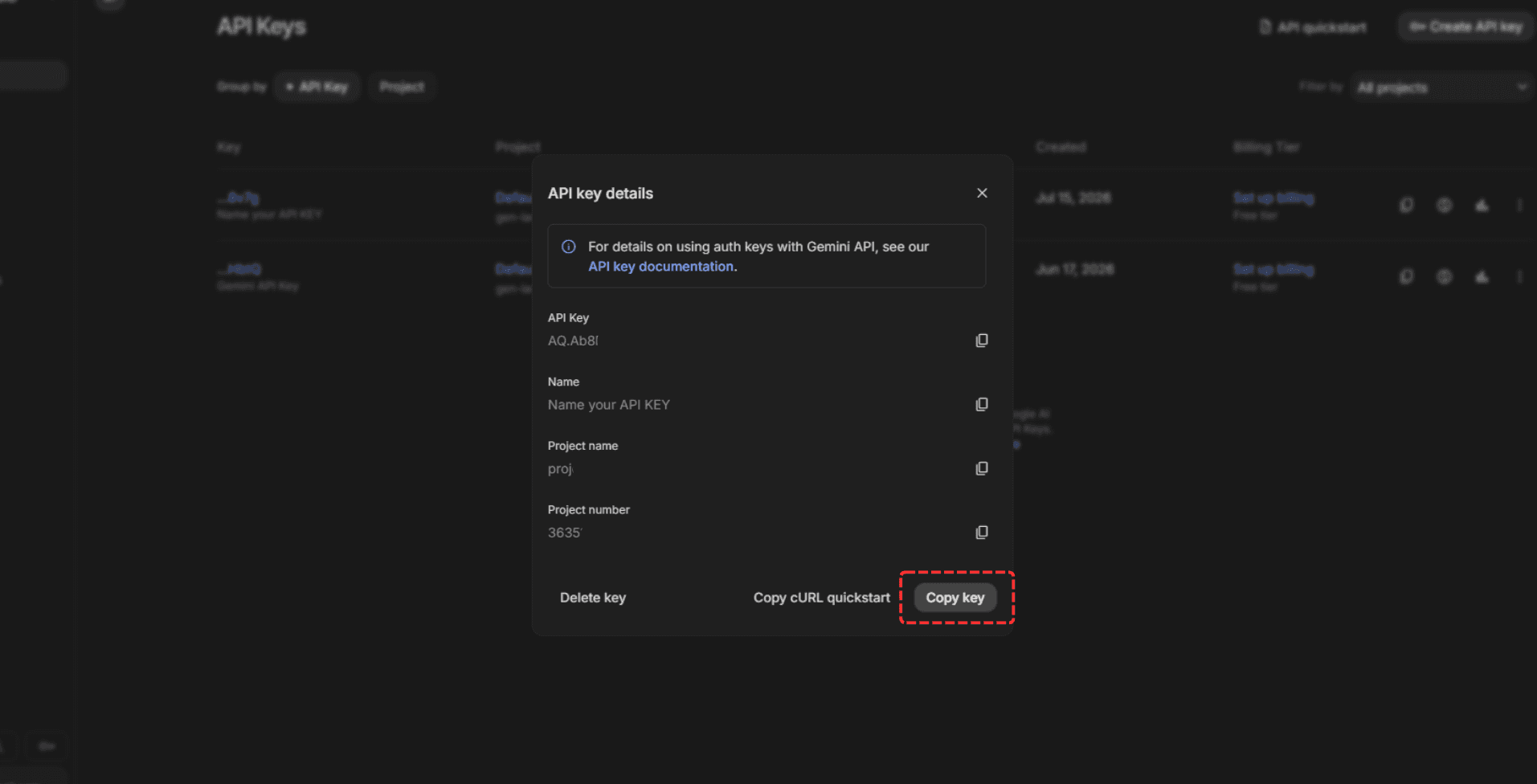
Task: Click the API Key value AQ.Ab8
Action: pyautogui.click(x=573, y=341)
